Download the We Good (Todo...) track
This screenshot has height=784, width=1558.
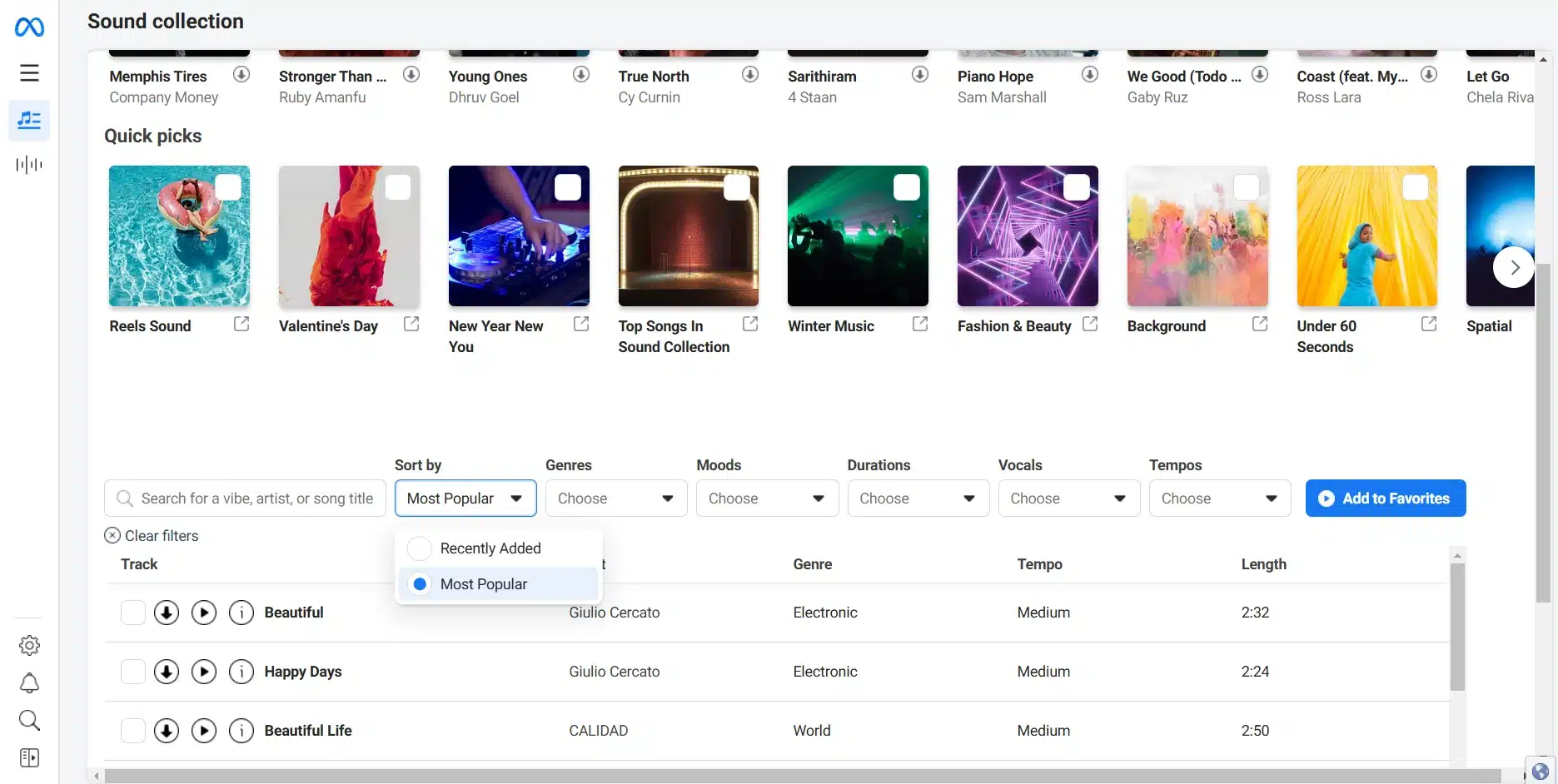coord(1260,75)
